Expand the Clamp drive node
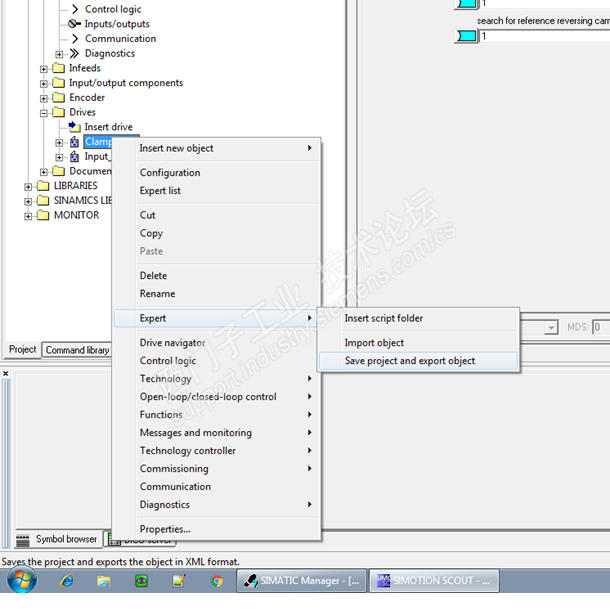Viewport: 610px width, 616px height. coord(59,143)
